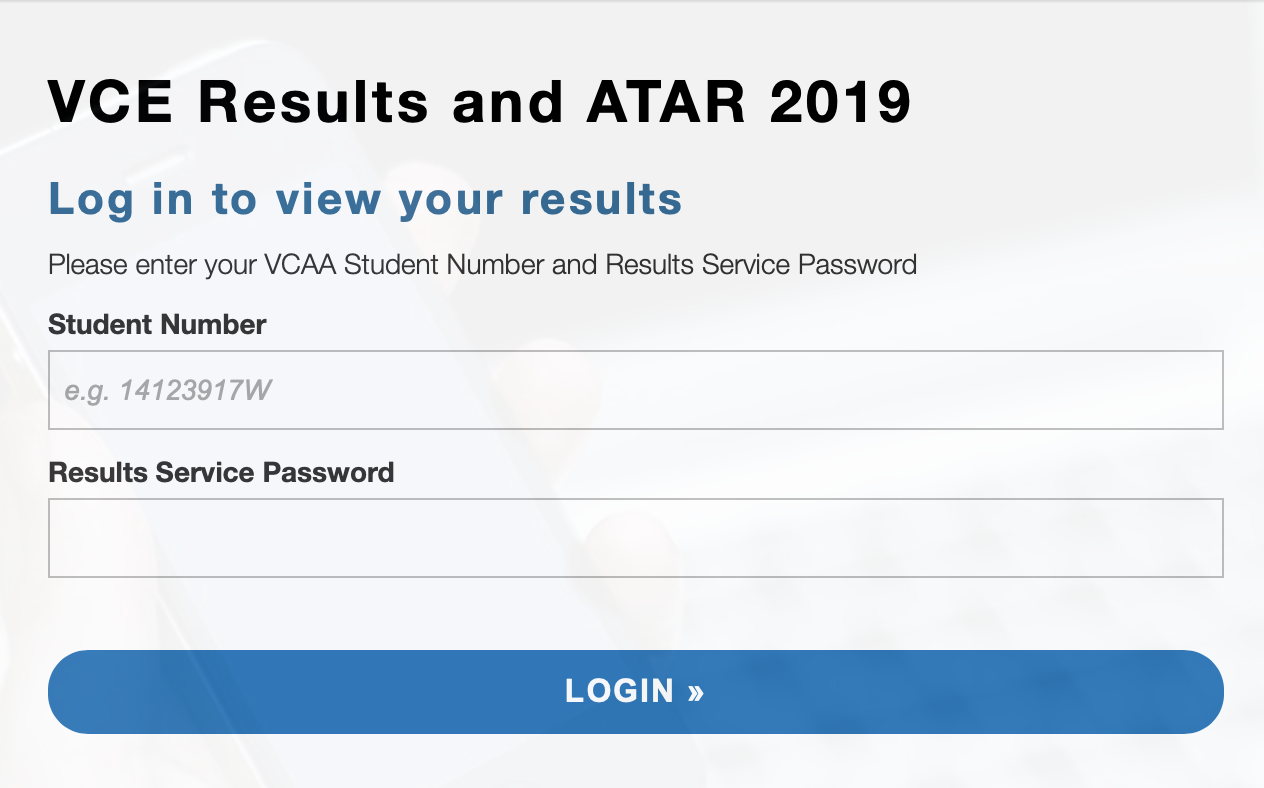
Task: Click the » arrow inside the LOGIN button
Action: [693, 691]
